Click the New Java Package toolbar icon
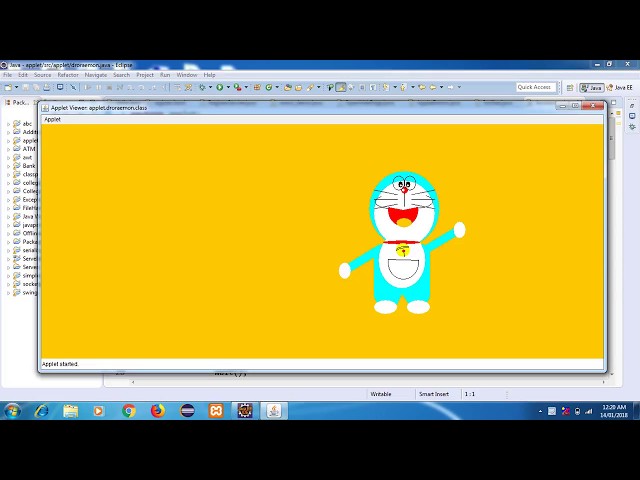 point(257,87)
